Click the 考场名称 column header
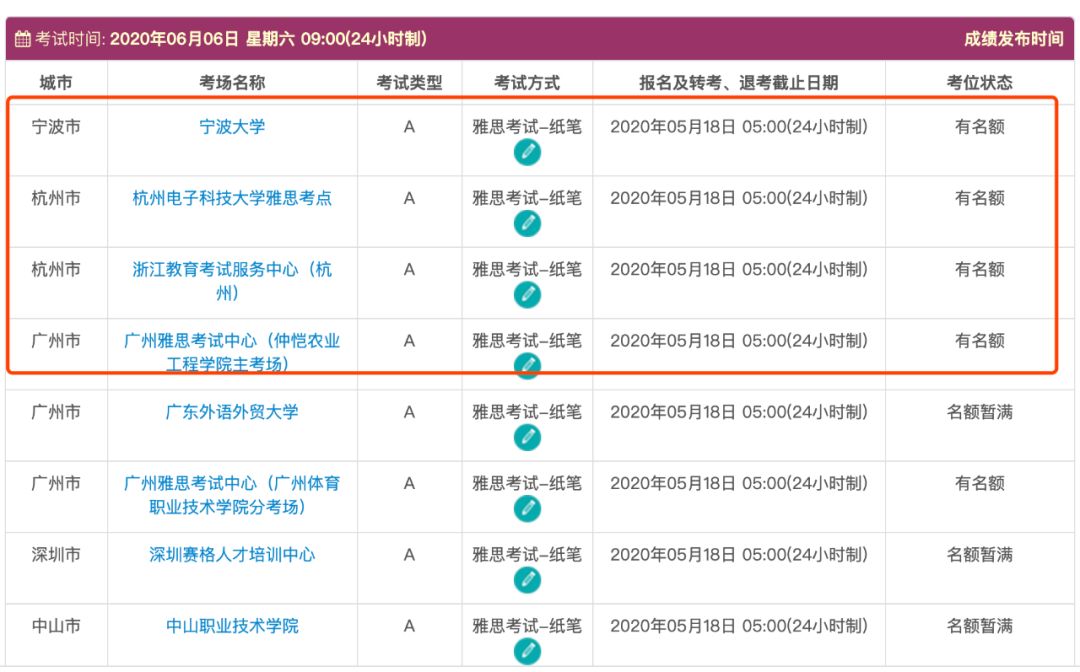 coord(232,83)
